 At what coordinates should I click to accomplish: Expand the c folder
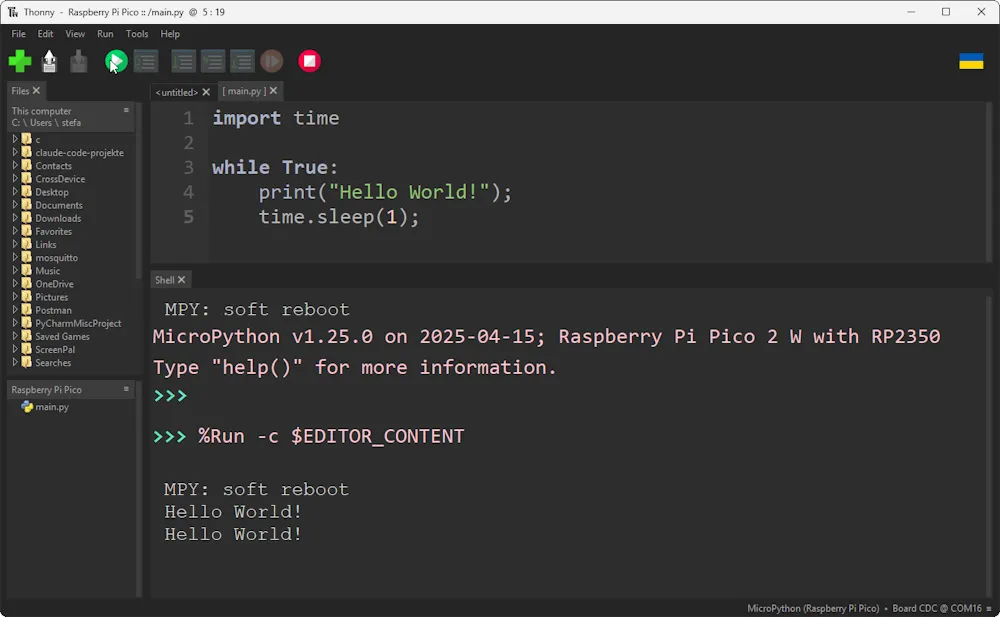tap(15, 138)
